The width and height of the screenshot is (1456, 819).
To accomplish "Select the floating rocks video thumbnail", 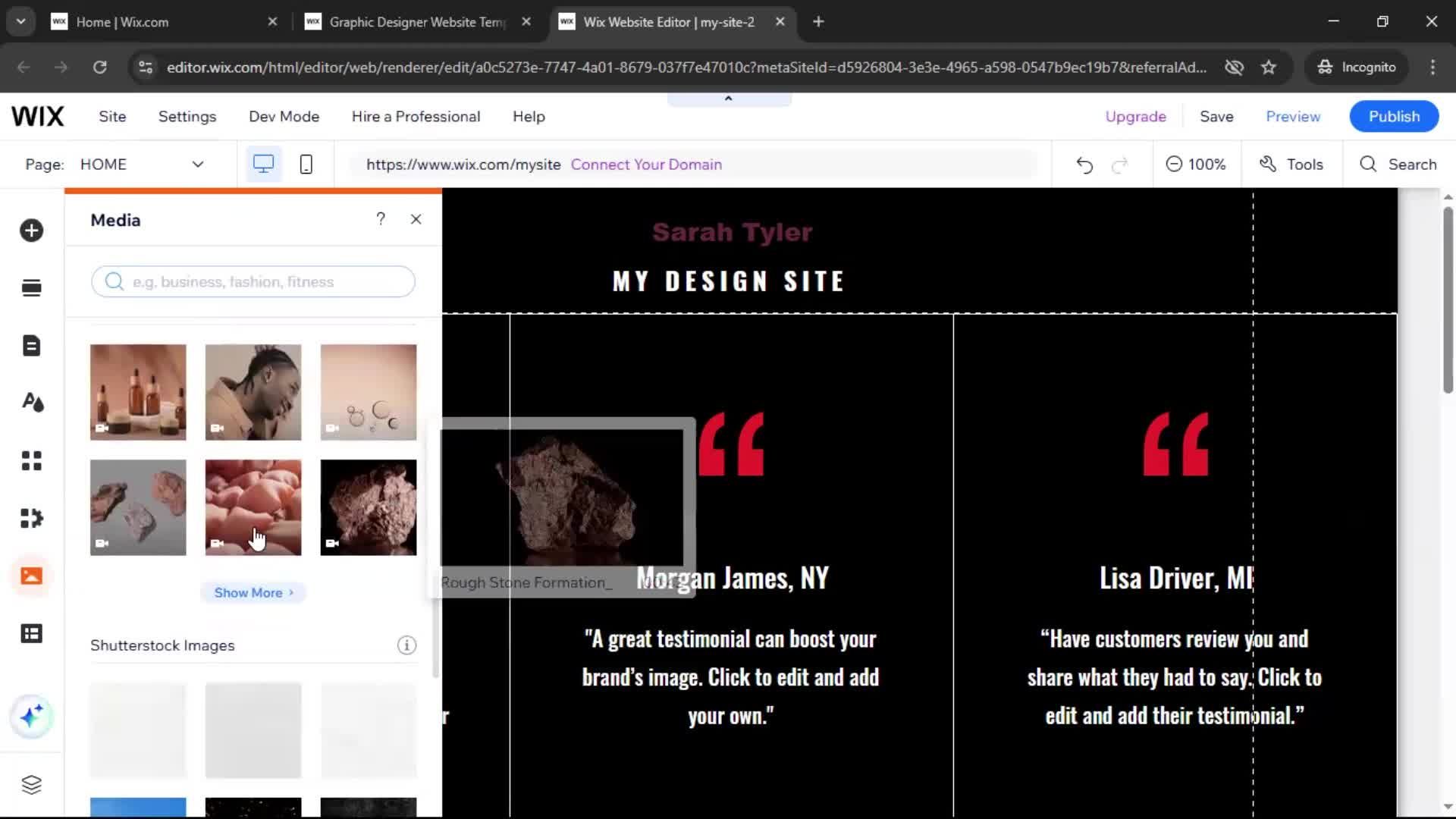I will tap(138, 507).
